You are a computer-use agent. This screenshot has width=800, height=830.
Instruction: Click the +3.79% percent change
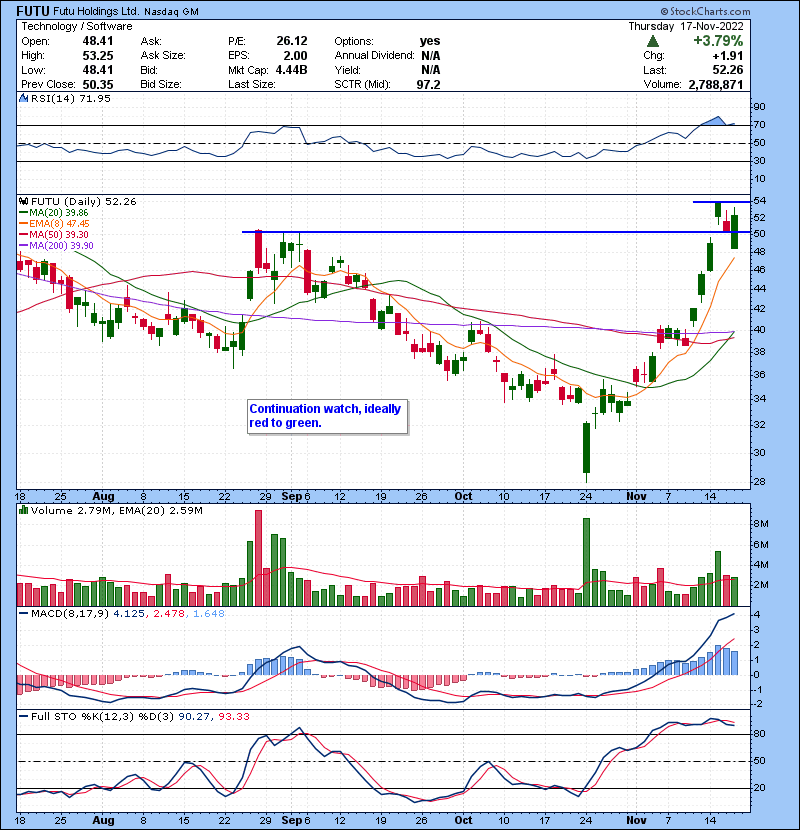(718, 41)
